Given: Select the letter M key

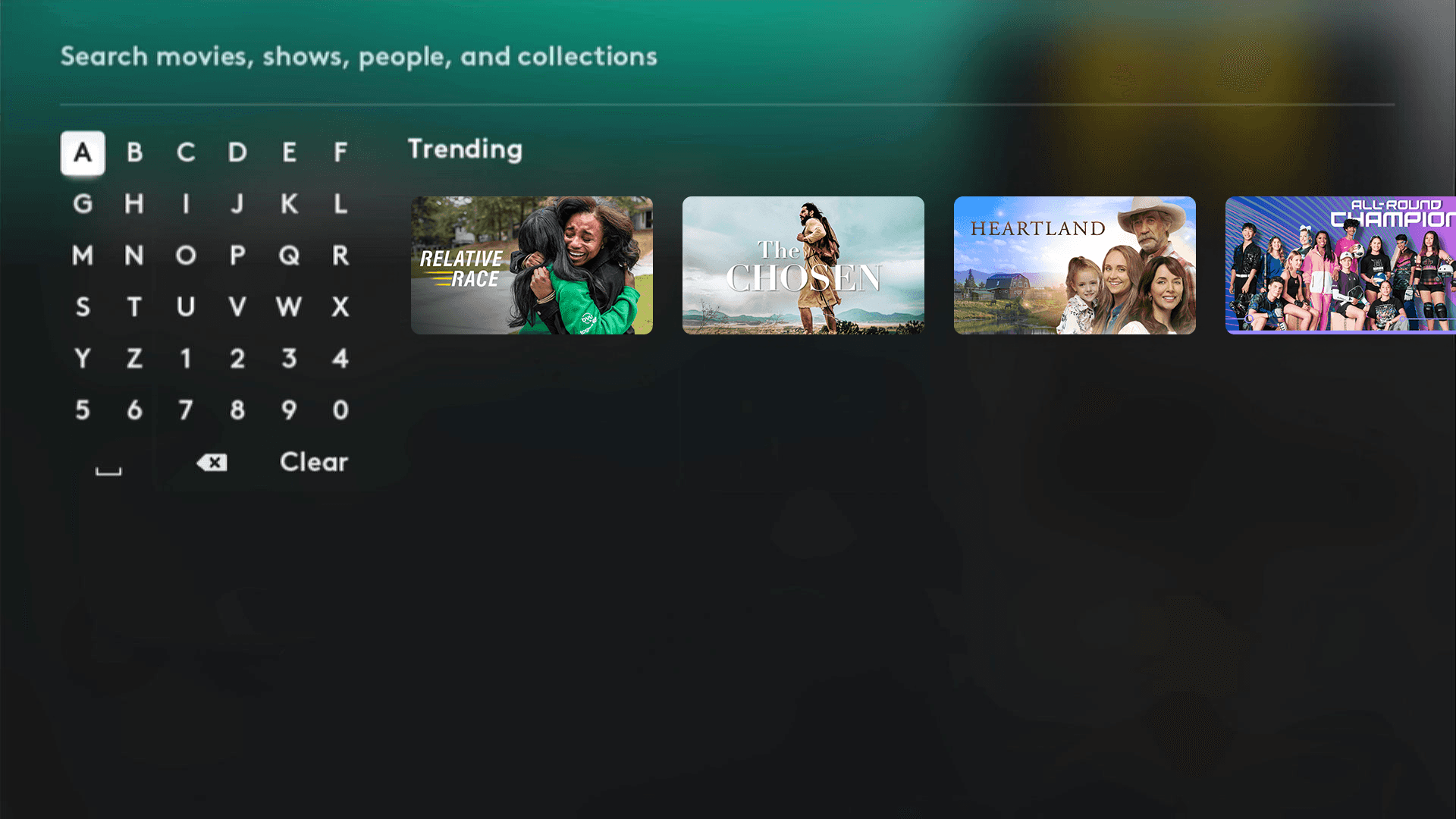Looking at the screenshot, I should point(83,256).
